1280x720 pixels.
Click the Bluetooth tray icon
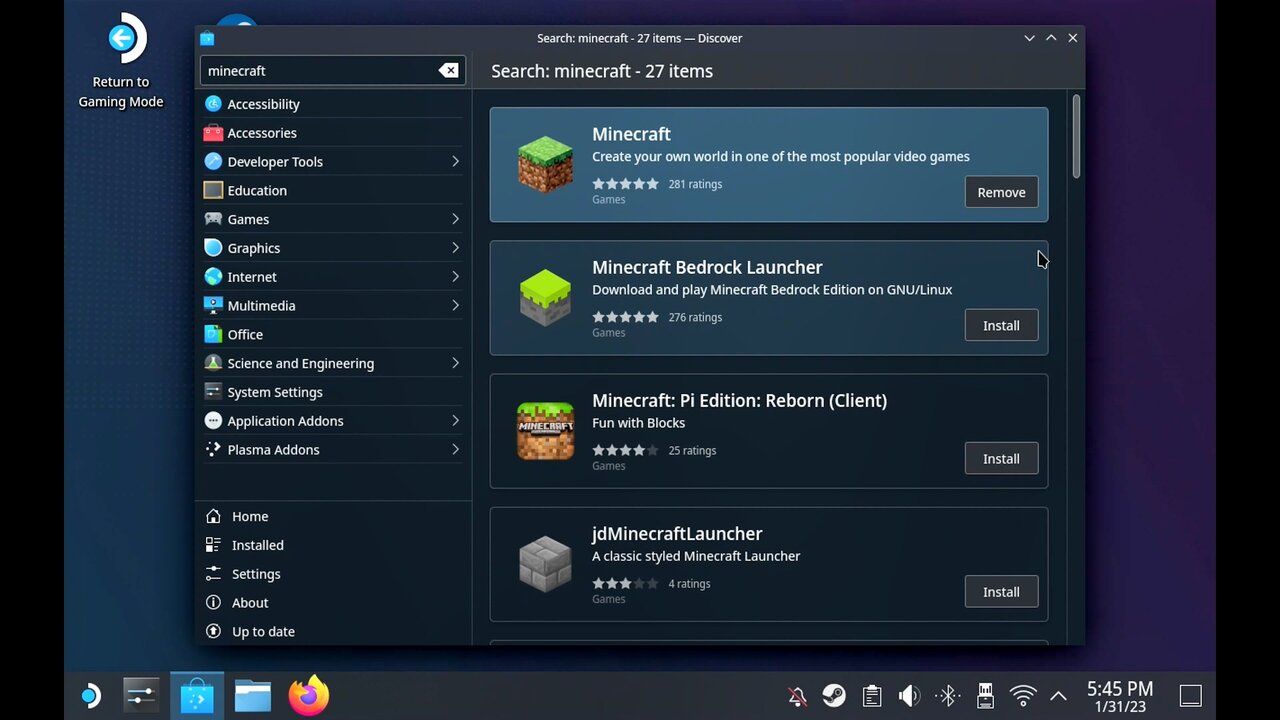pos(947,696)
